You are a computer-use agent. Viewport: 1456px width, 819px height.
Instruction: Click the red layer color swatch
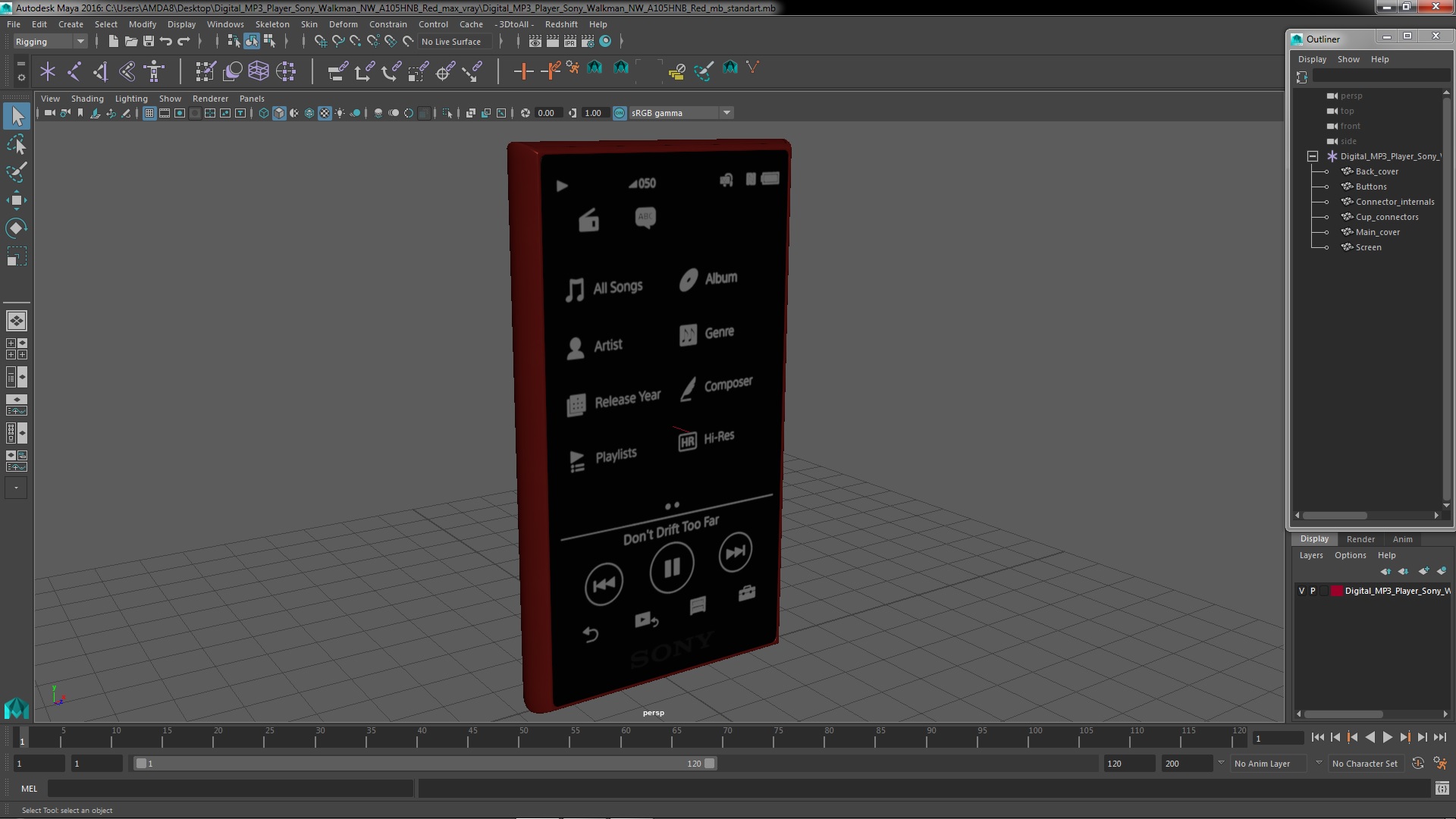point(1336,591)
